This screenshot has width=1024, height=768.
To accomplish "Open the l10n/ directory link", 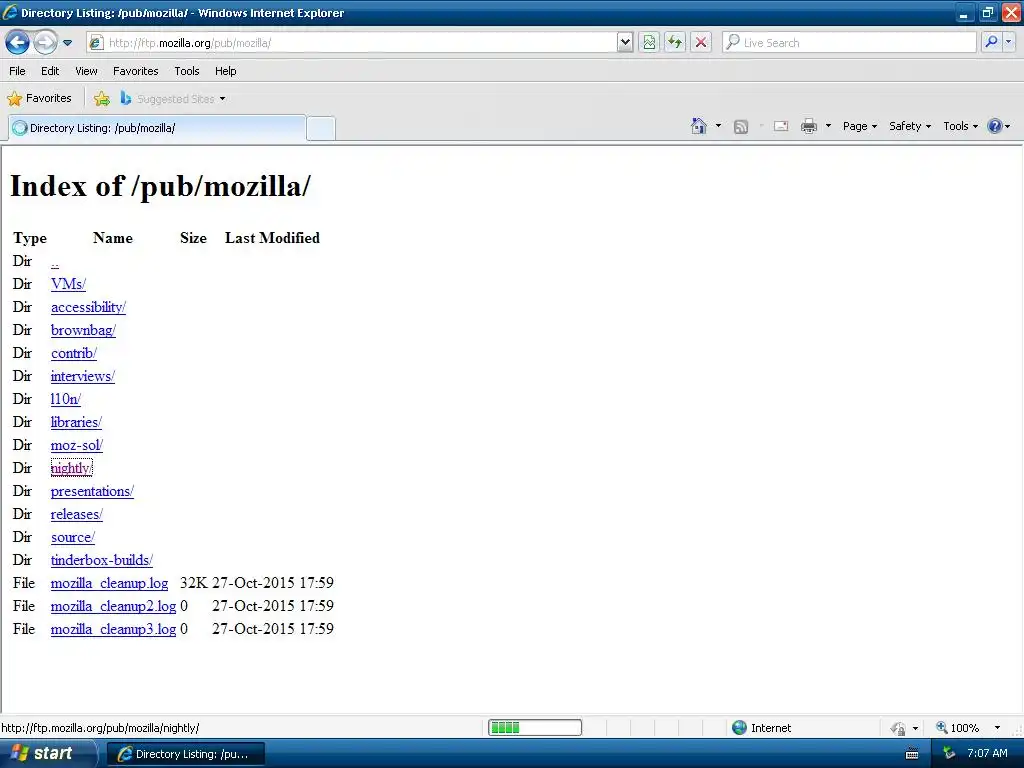I will point(65,399).
